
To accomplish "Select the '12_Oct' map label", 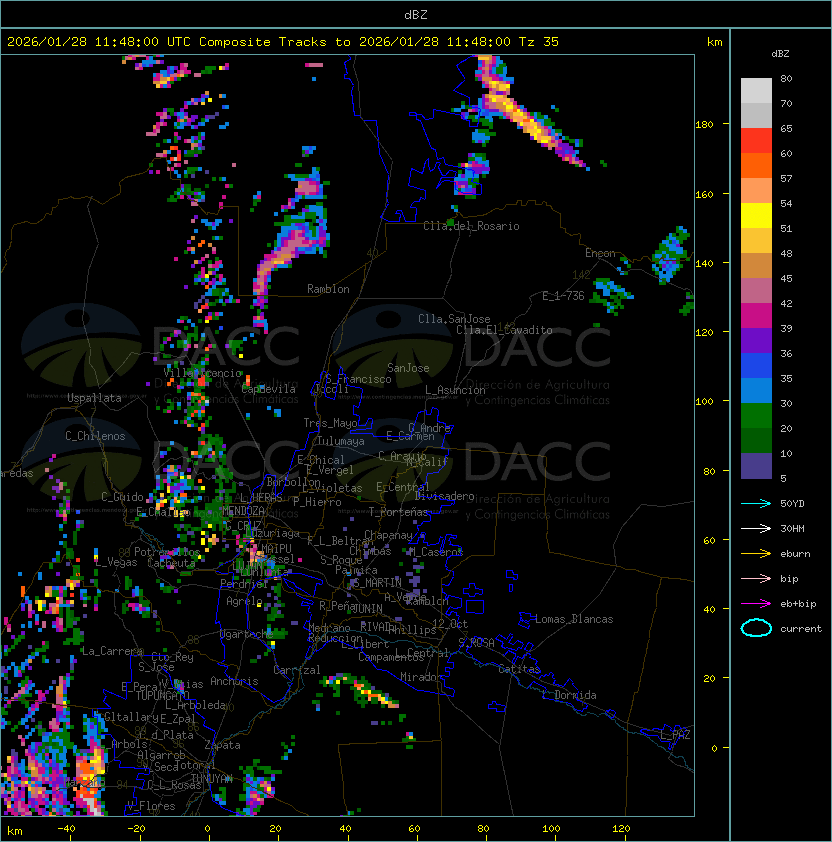I will [x=450, y=624].
